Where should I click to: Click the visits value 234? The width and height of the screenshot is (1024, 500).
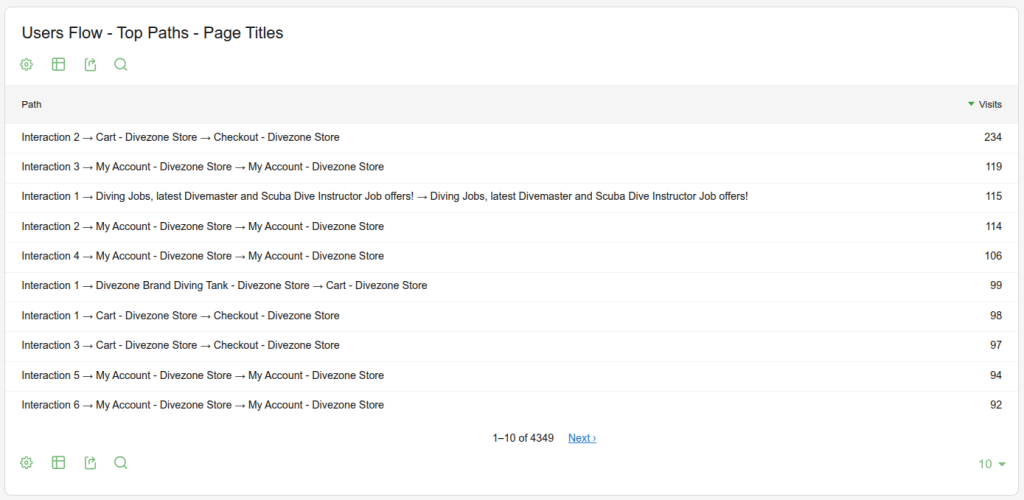coord(993,138)
